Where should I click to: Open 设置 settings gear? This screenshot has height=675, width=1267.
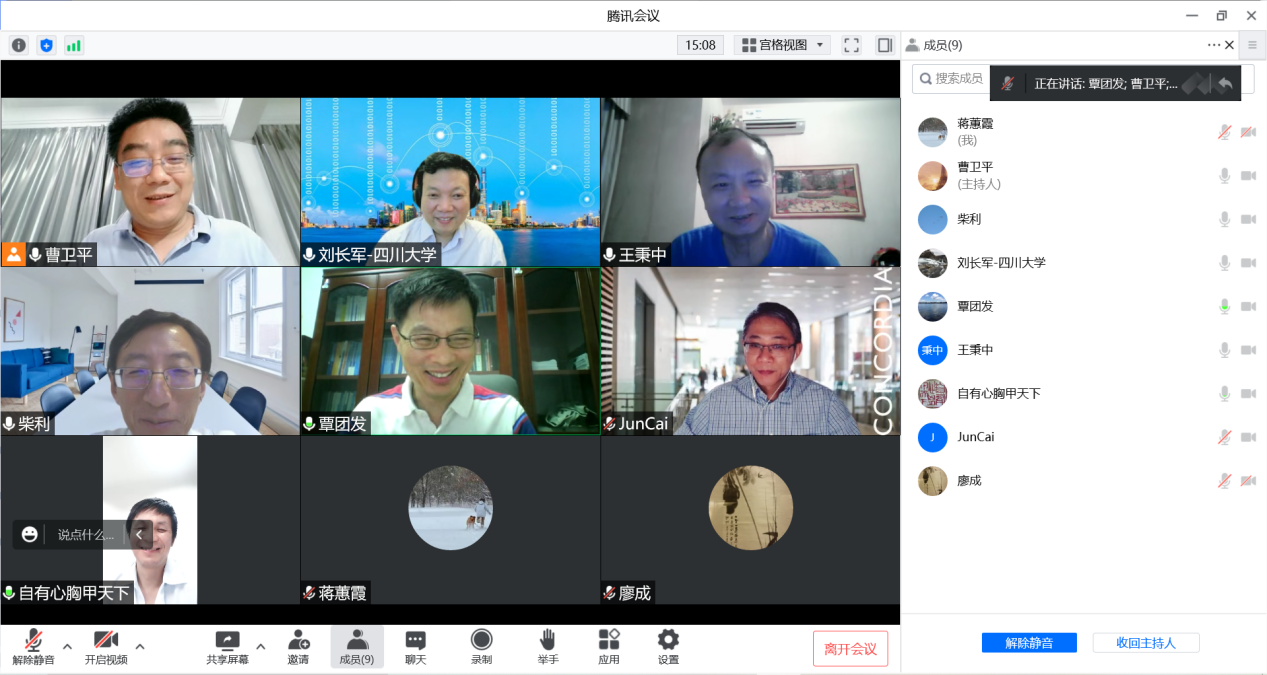coord(668,647)
